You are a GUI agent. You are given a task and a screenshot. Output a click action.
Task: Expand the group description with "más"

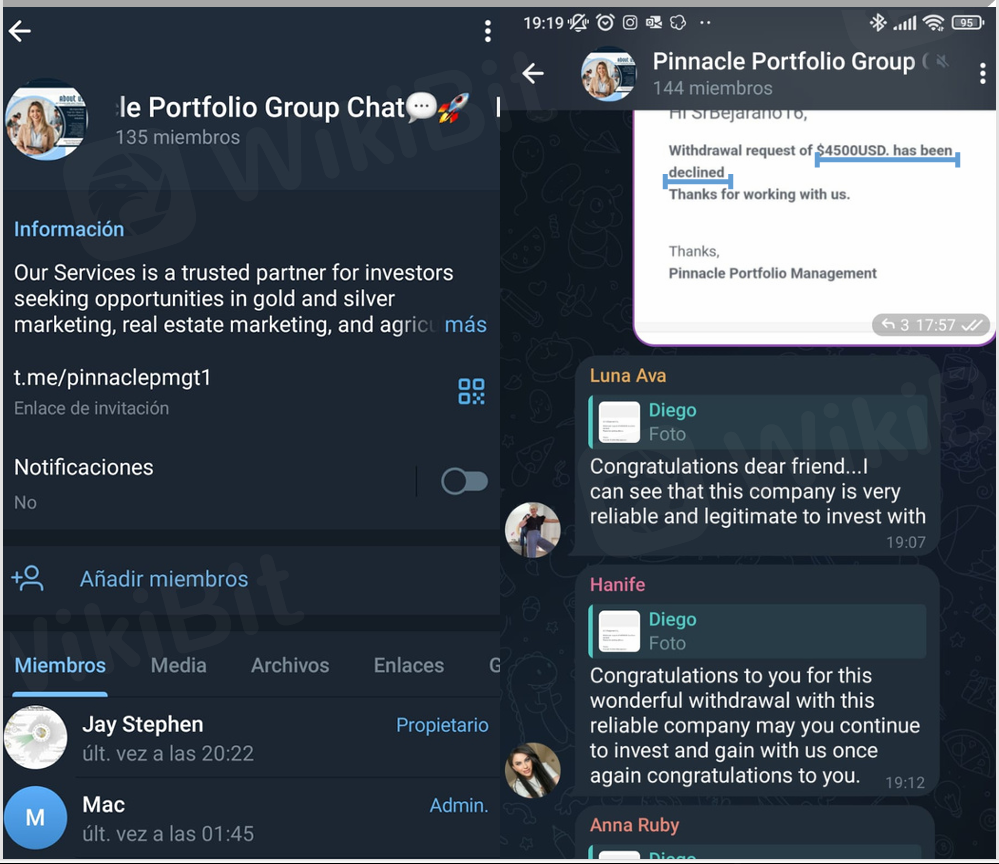coord(465,325)
